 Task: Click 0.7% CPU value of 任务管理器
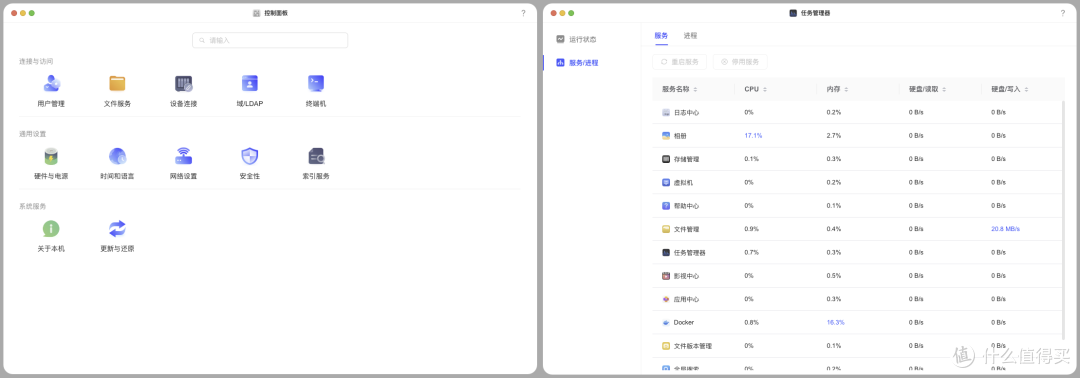tap(751, 253)
